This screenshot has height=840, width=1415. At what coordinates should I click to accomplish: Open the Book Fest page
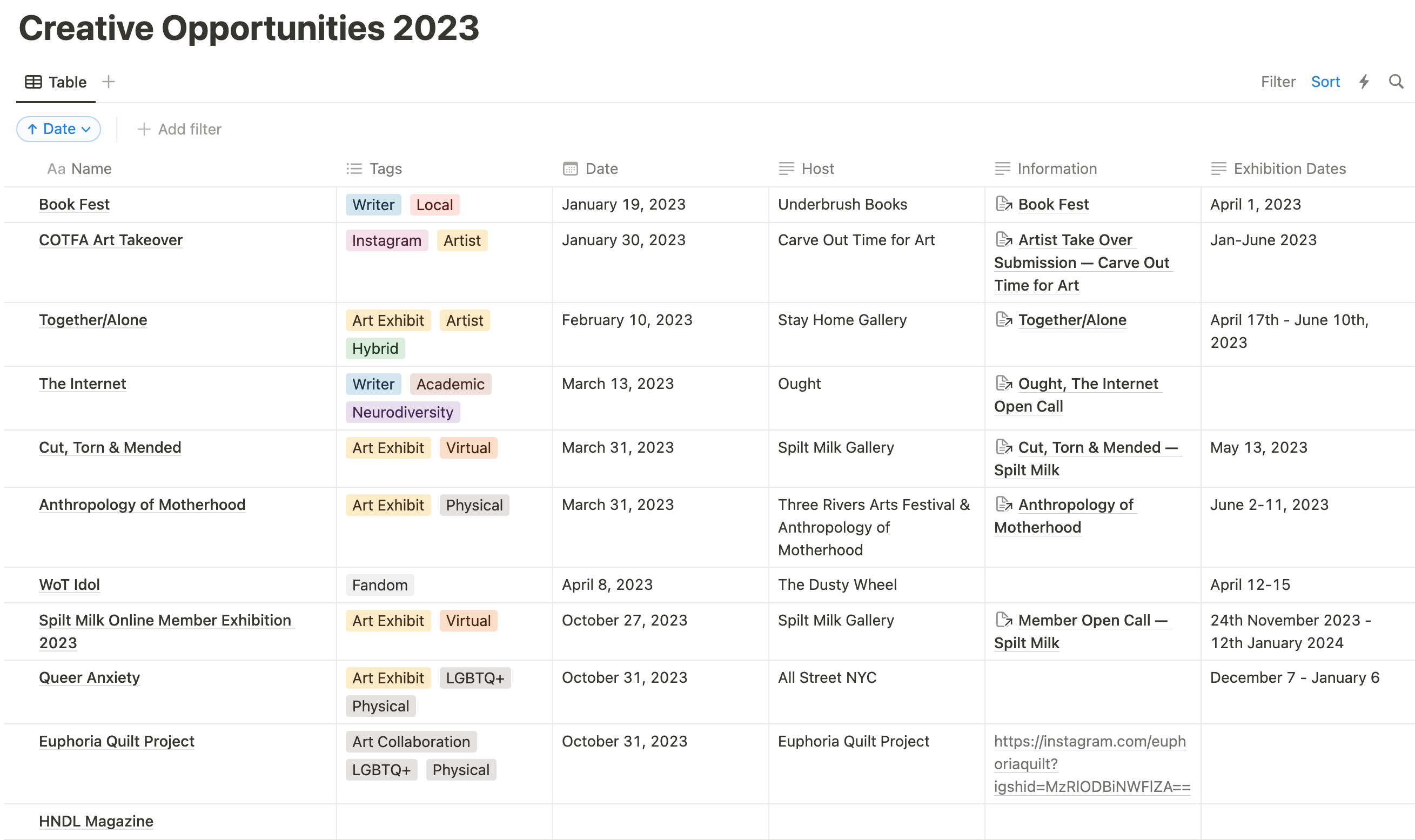(74, 204)
